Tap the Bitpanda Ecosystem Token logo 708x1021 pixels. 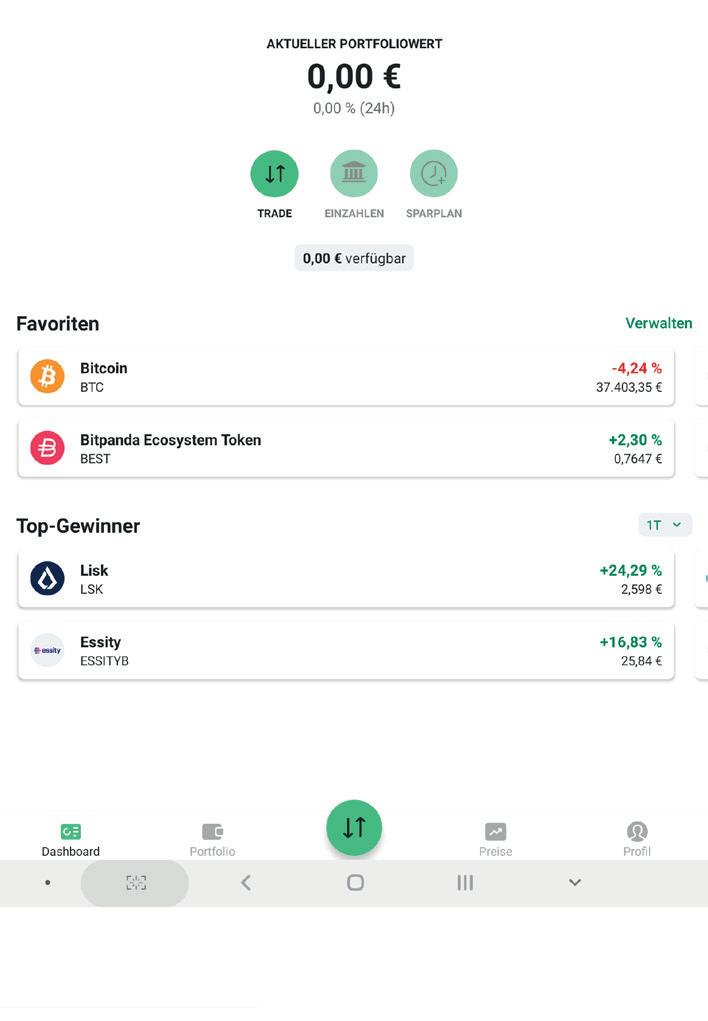[x=47, y=448]
